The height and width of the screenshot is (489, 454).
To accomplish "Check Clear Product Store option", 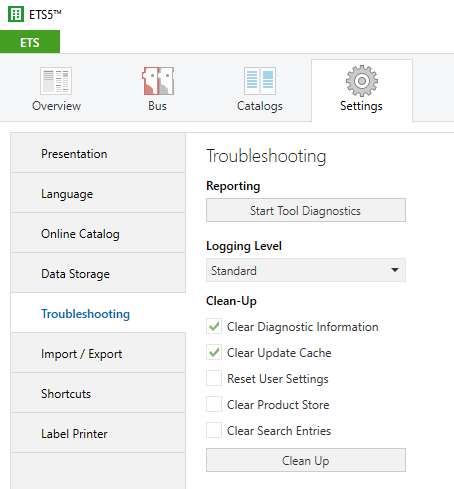I will [x=214, y=404].
